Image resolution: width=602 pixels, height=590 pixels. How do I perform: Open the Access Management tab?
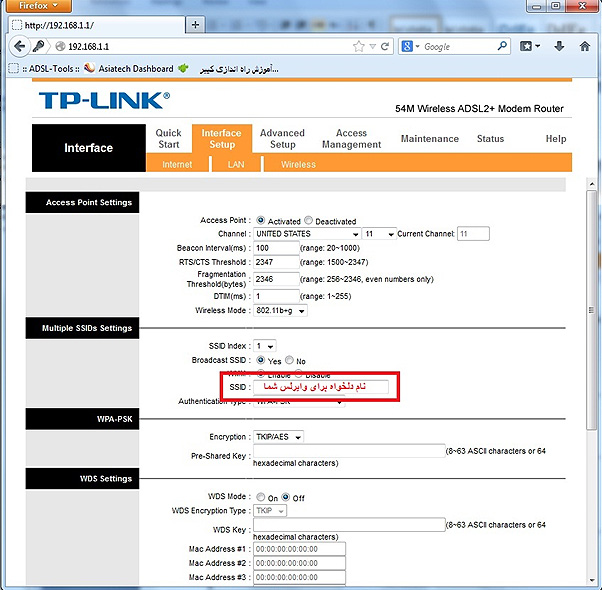[351, 139]
